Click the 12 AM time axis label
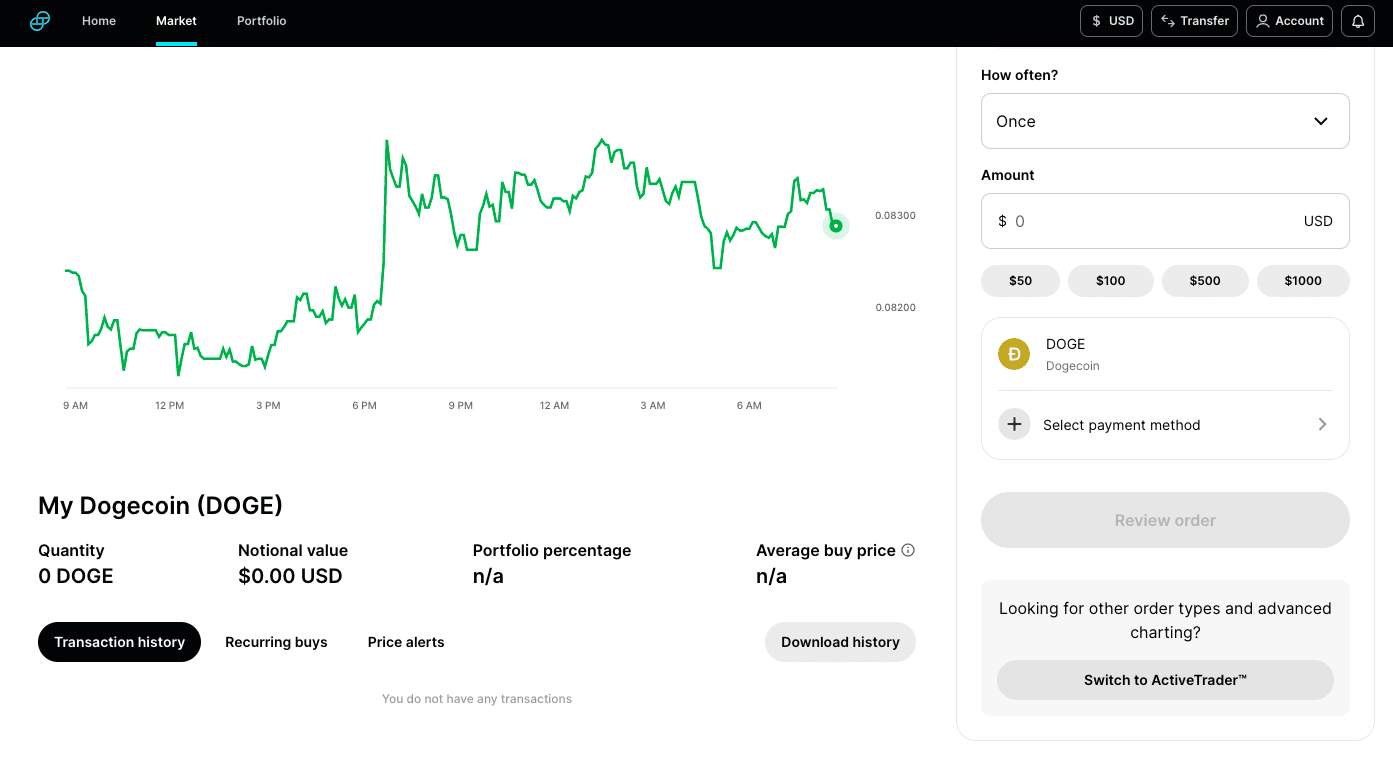The image size is (1393, 766). pyautogui.click(x=554, y=405)
